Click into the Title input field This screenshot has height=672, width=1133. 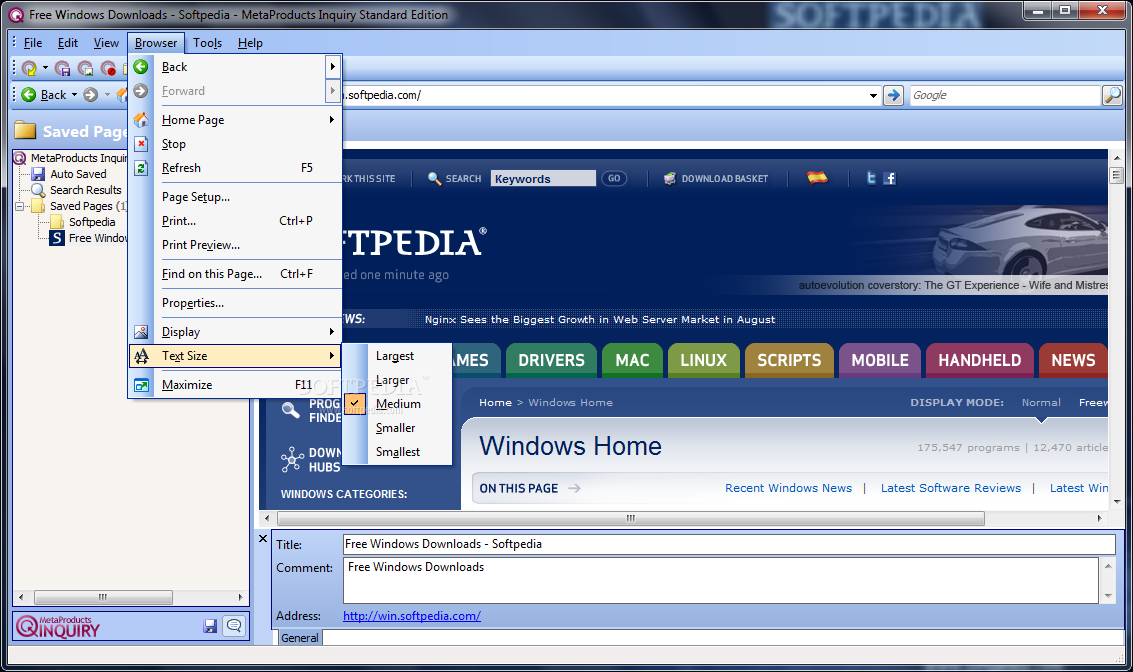728,544
